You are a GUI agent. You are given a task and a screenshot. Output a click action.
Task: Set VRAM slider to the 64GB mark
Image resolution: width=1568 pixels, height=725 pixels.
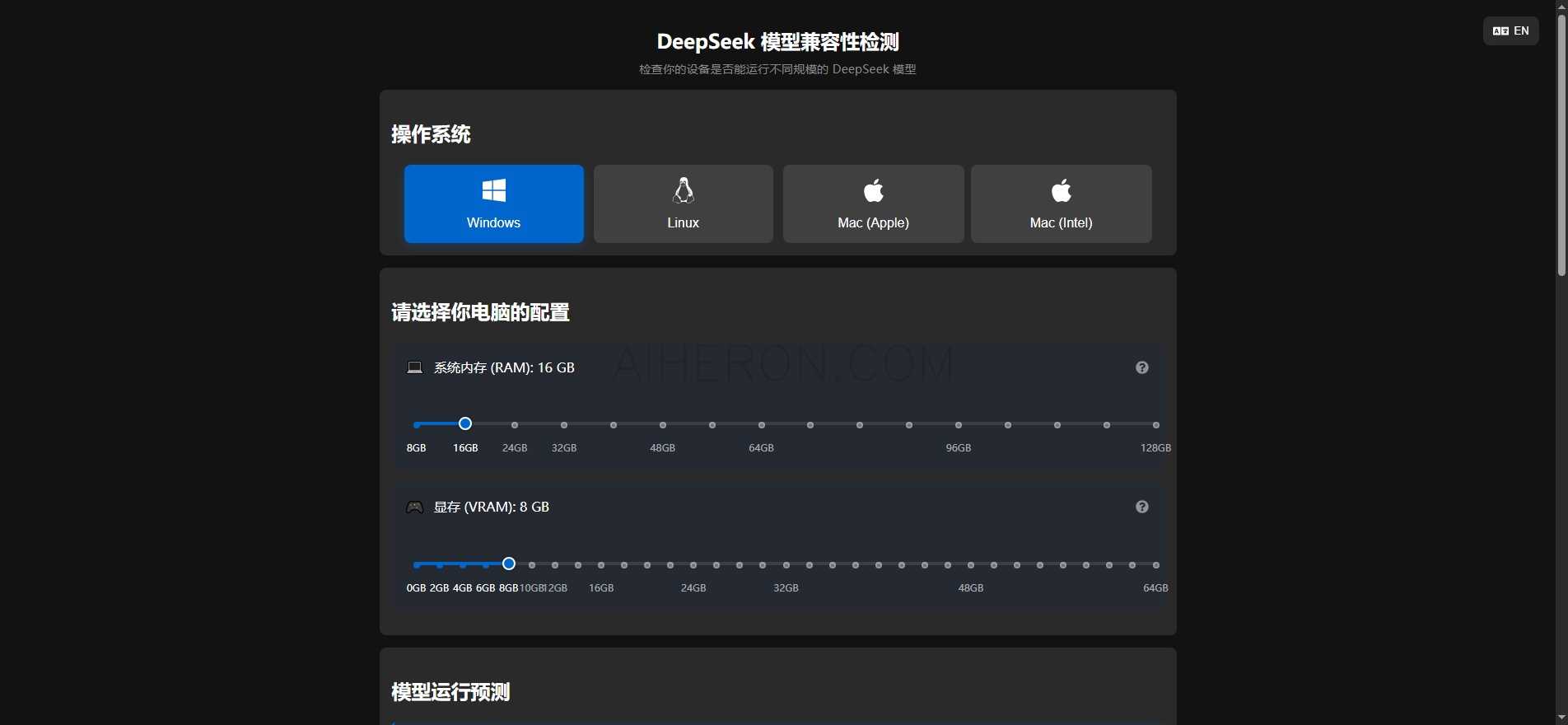click(x=1156, y=565)
